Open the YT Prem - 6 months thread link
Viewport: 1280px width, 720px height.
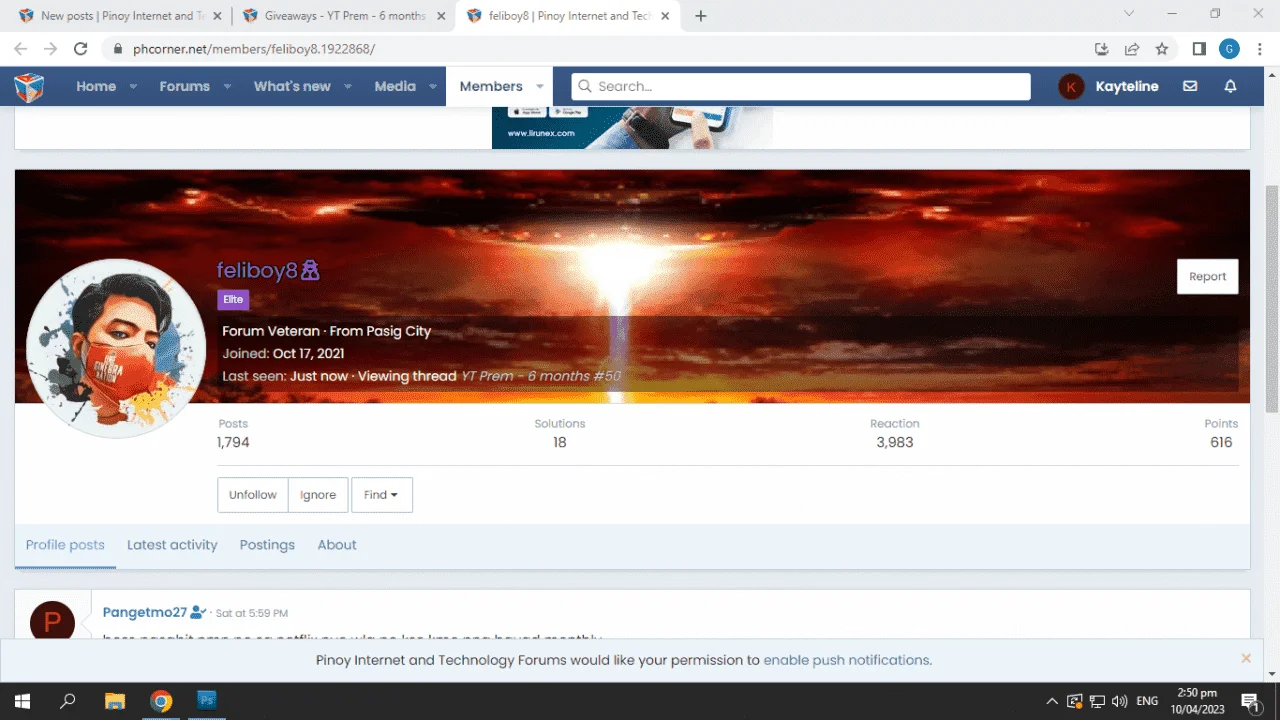[x=541, y=376]
